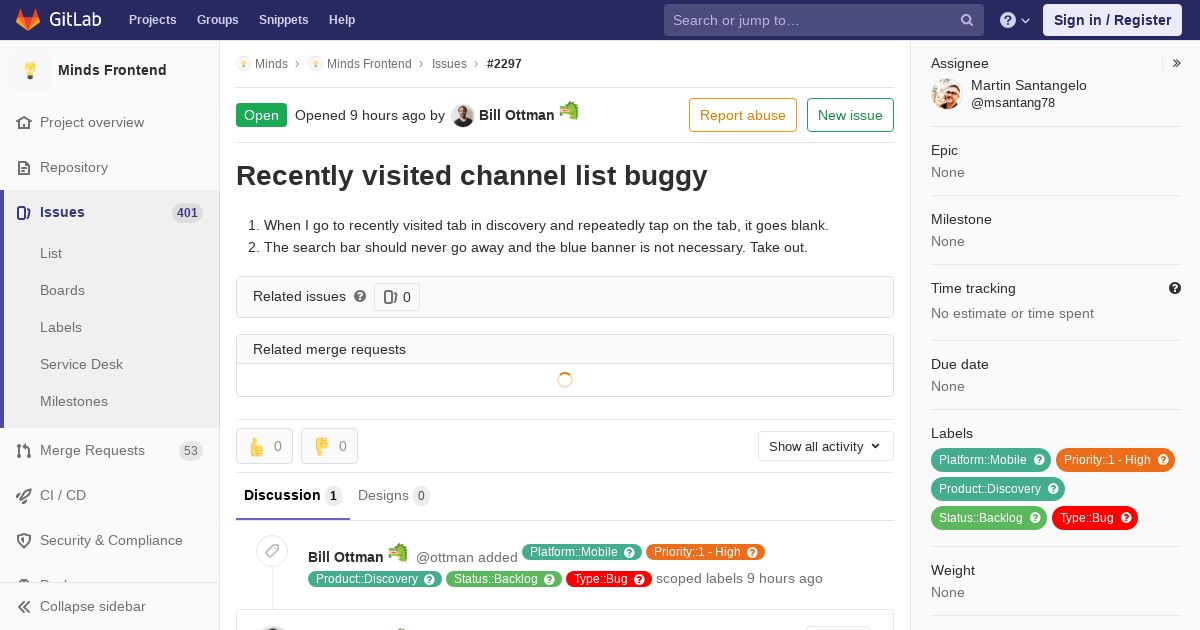This screenshot has width=1200, height=630.
Task: Click the Security & Compliance shield icon
Action: [24, 541]
